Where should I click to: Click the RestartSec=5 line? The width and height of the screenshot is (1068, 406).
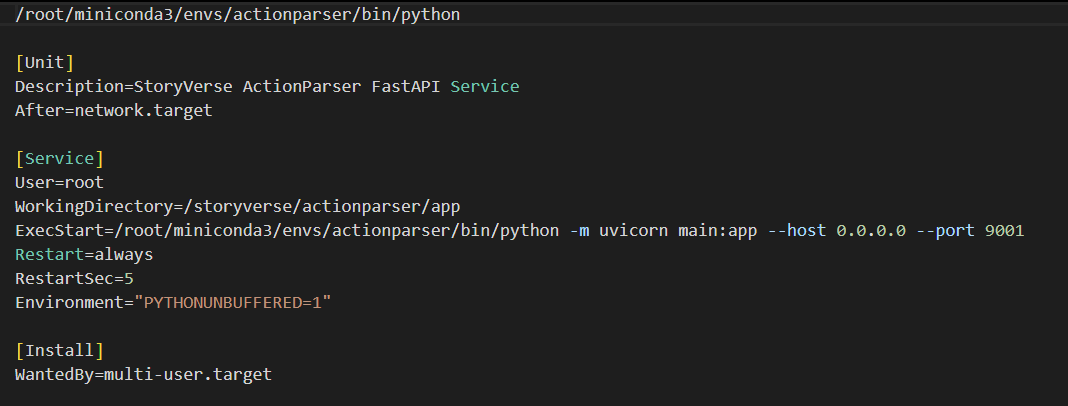coord(74,279)
